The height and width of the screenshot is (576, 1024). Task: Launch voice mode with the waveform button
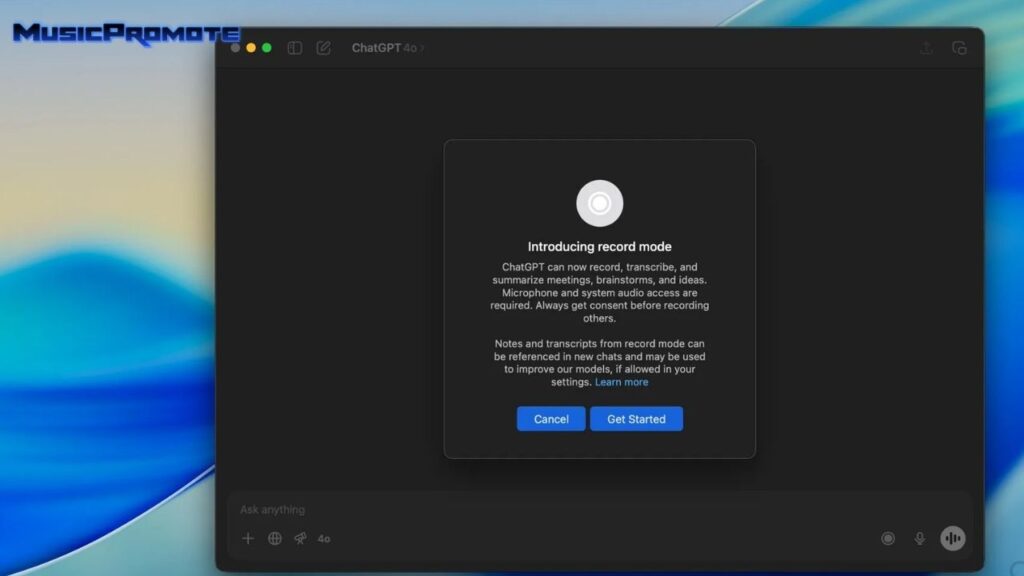pyautogui.click(x=953, y=538)
